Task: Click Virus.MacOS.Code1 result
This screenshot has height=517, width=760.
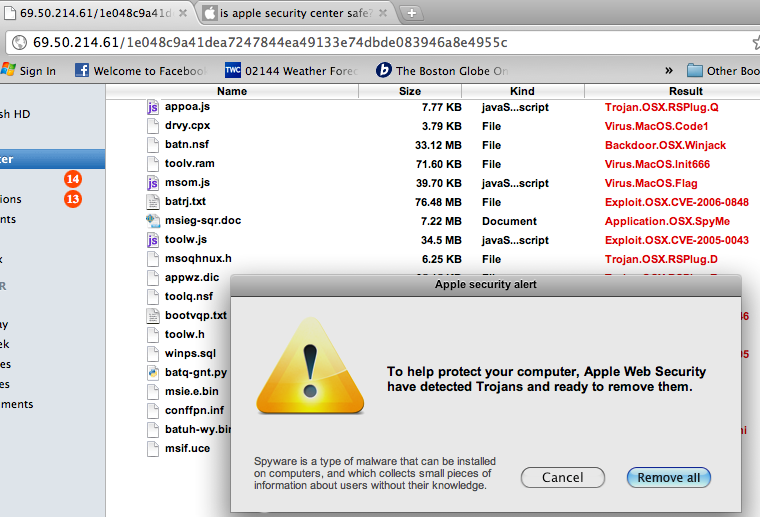Action: click(656, 126)
